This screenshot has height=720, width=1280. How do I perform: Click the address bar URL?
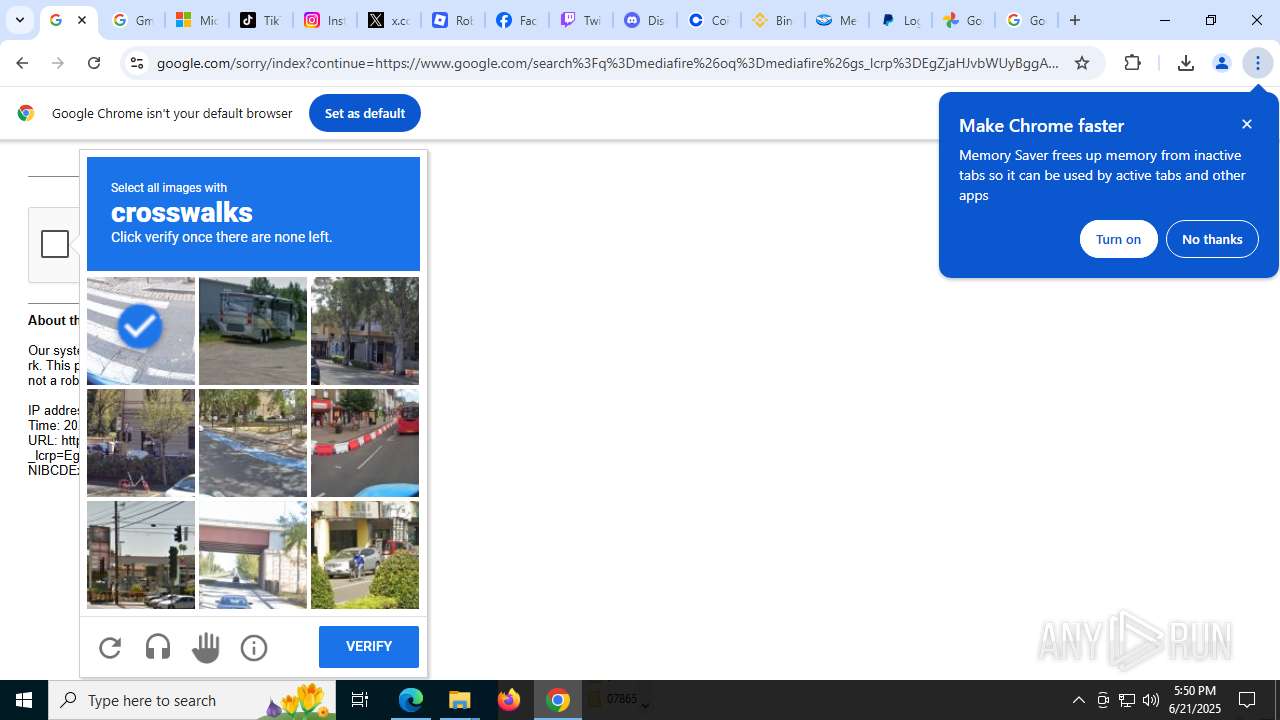coord(607,63)
